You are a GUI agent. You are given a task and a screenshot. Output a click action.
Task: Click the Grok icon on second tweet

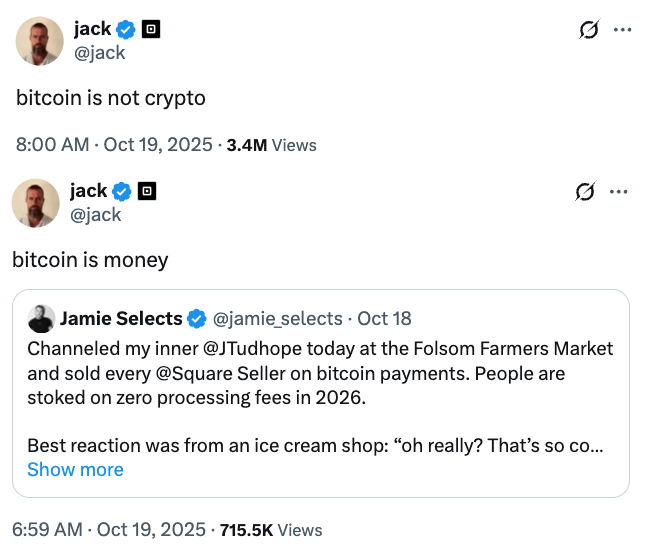click(587, 191)
